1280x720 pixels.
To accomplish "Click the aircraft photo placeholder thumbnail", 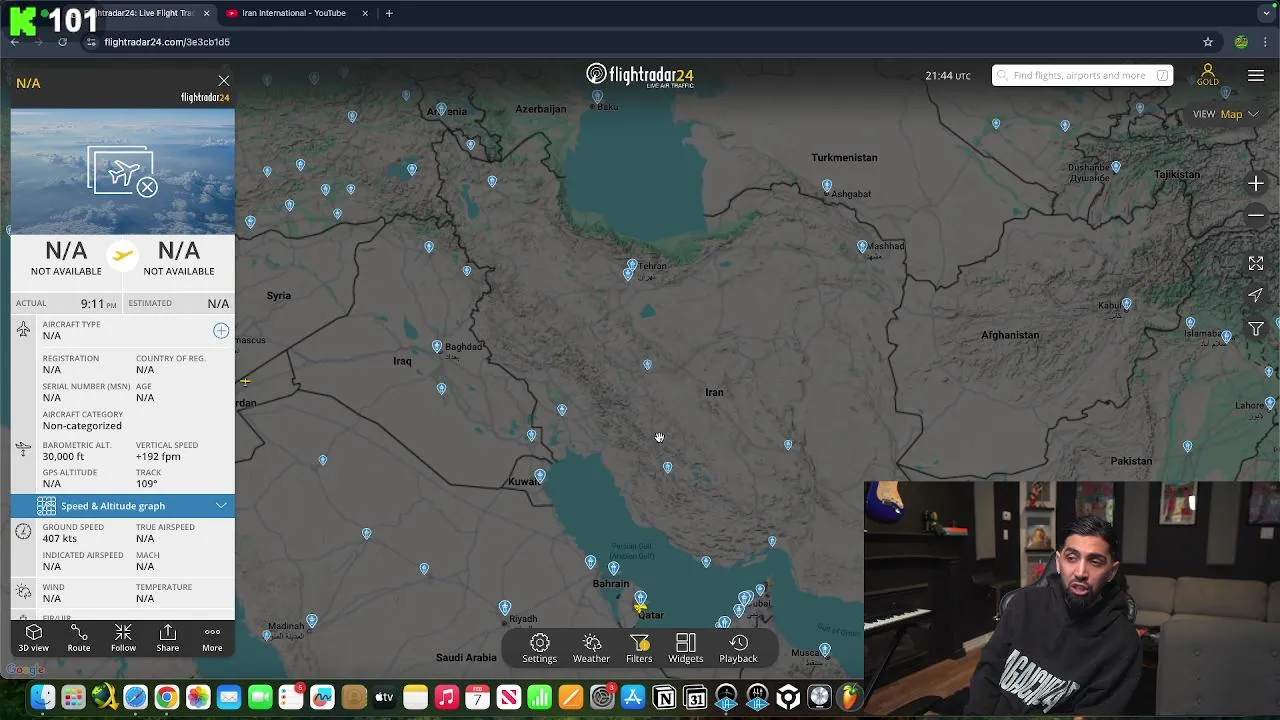I will pos(123,171).
